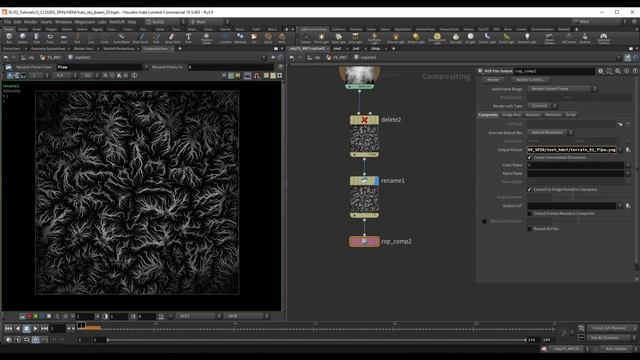The image size is (640, 360).
Task: Toggle Convert to Image Format's Colorspace checkbox
Action: 530,189
